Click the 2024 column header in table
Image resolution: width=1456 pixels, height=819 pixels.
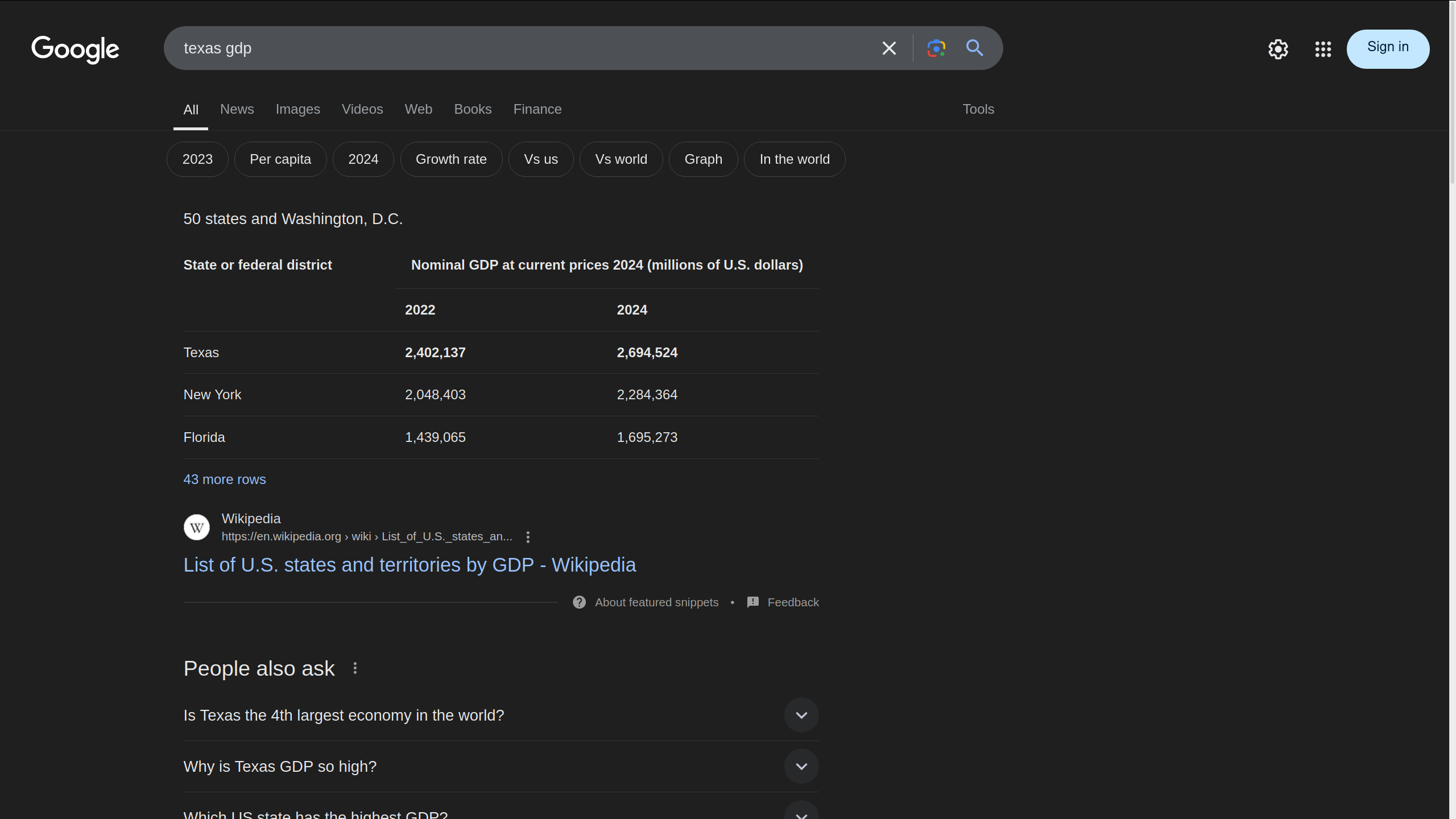[x=632, y=310]
